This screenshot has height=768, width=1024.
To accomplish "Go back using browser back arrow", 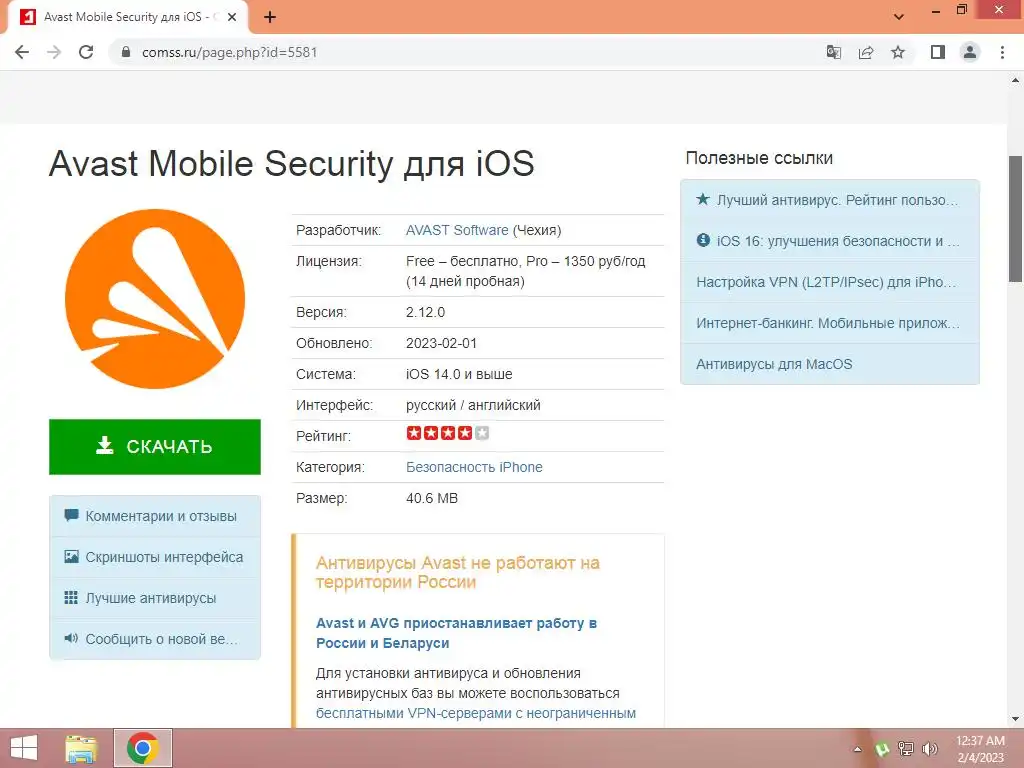I will tap(22, 52).
